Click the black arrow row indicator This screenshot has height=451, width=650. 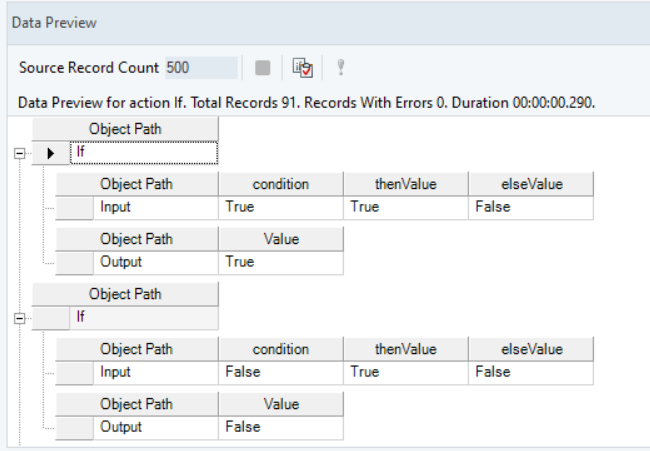point(51,153)
